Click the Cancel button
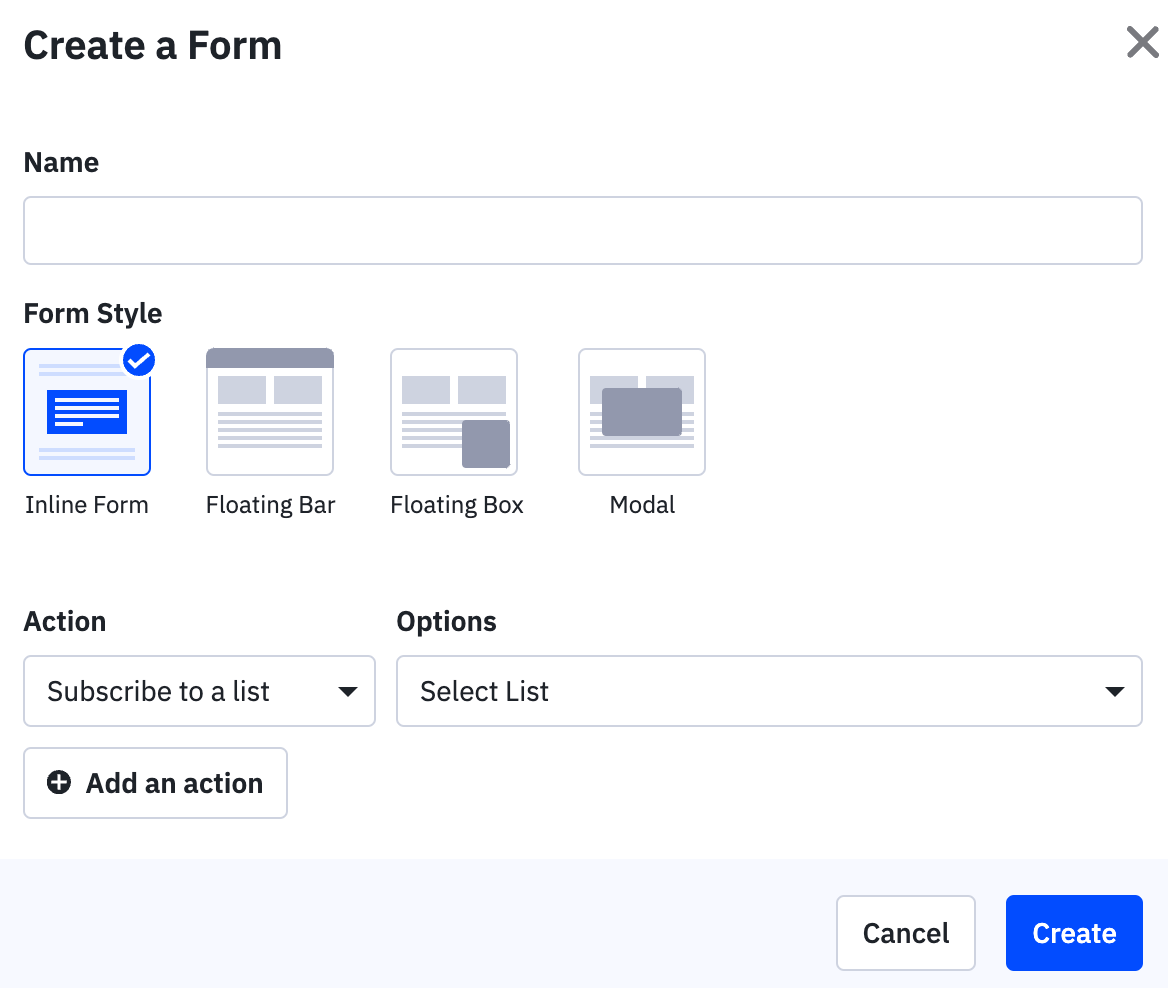The width and height of the screenshot is (1168, 988). 905,932
